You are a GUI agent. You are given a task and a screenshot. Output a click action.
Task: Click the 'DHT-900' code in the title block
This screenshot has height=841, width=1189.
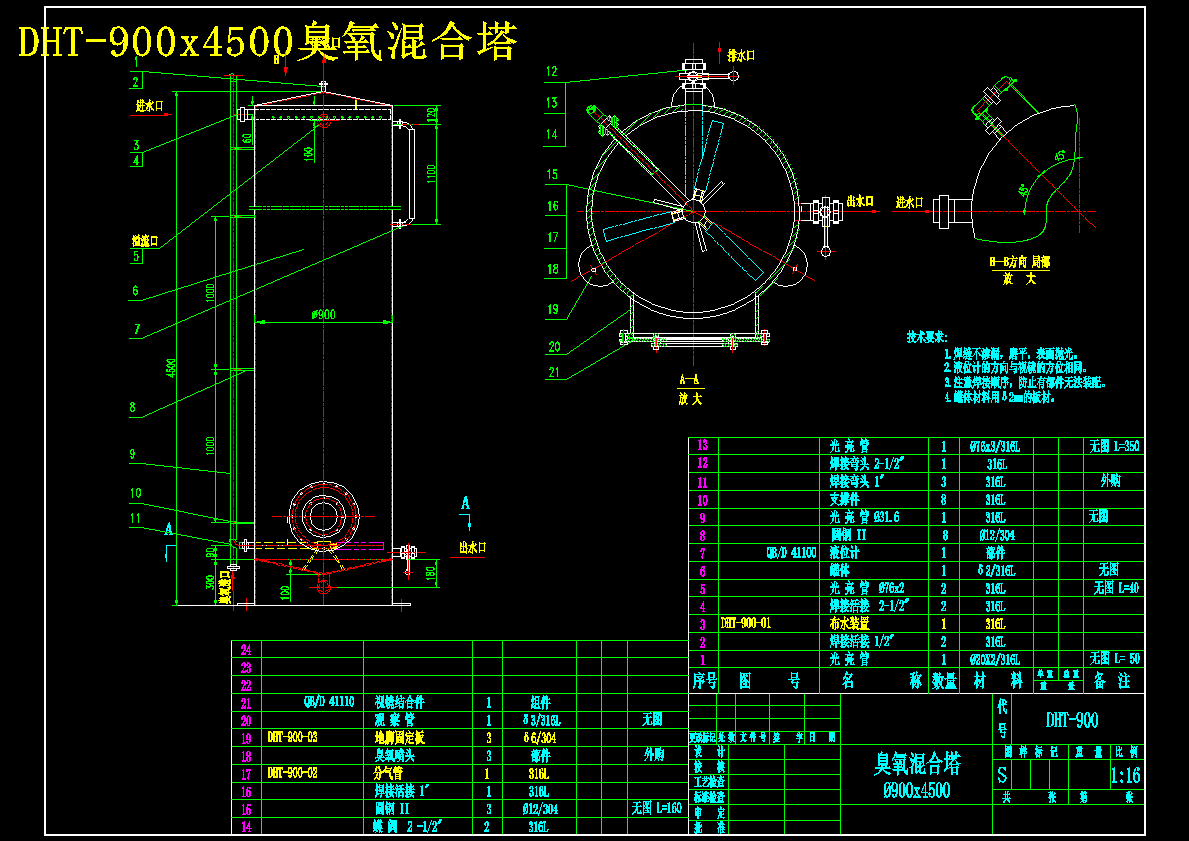click(x=1071, y=720)
